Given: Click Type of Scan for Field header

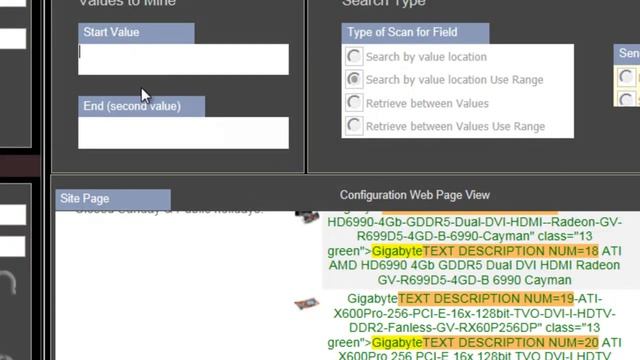Looking at the screenshot, I should pyautogui.click(x=416, y=33).
